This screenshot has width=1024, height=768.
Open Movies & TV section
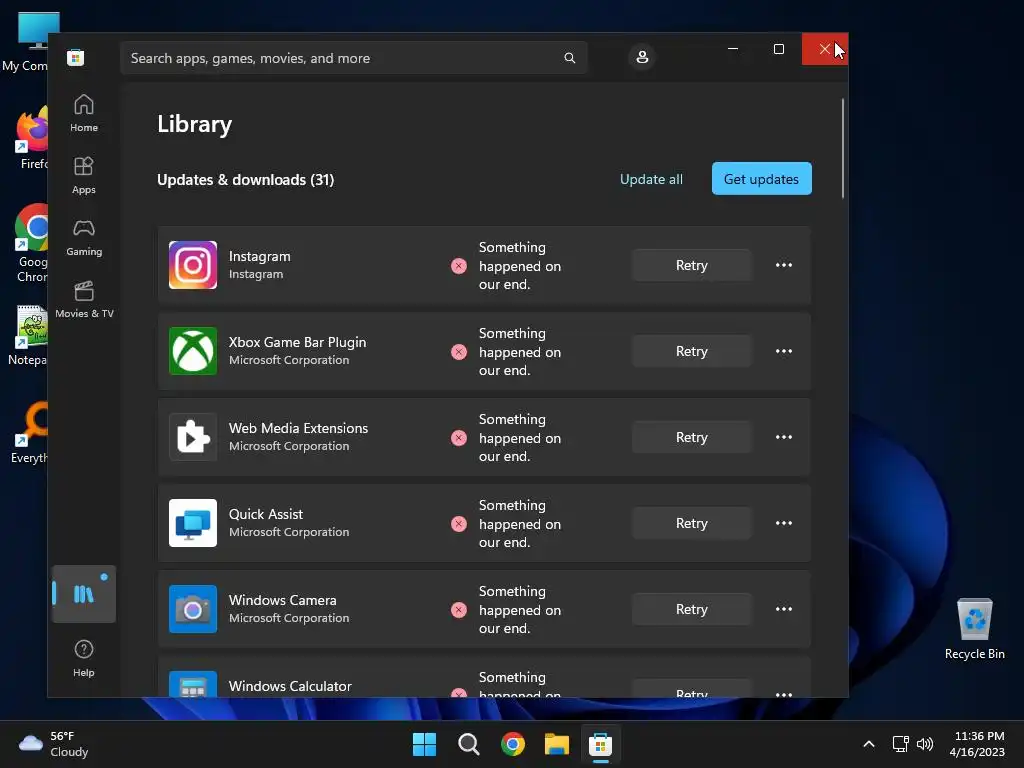[x=84, y=300]
